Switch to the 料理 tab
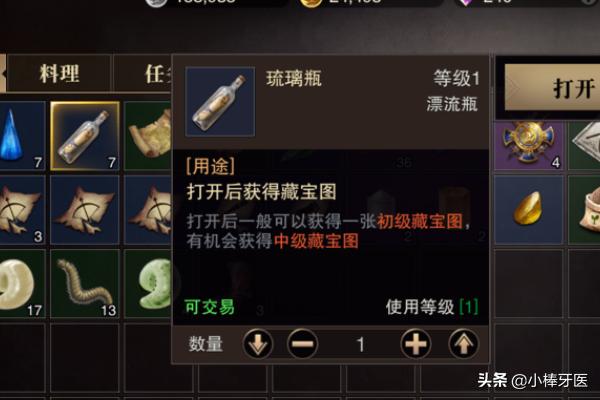The width and height of the screenshot is (600, 400). tap(59, 73)
